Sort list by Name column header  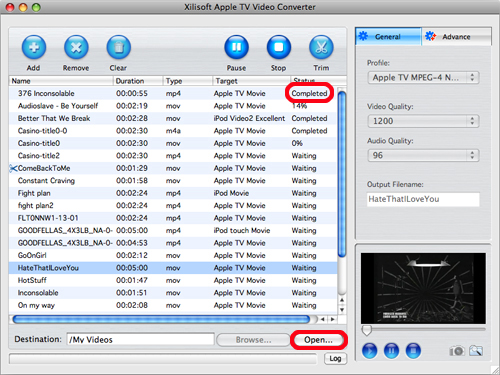[x=61, y=81]
